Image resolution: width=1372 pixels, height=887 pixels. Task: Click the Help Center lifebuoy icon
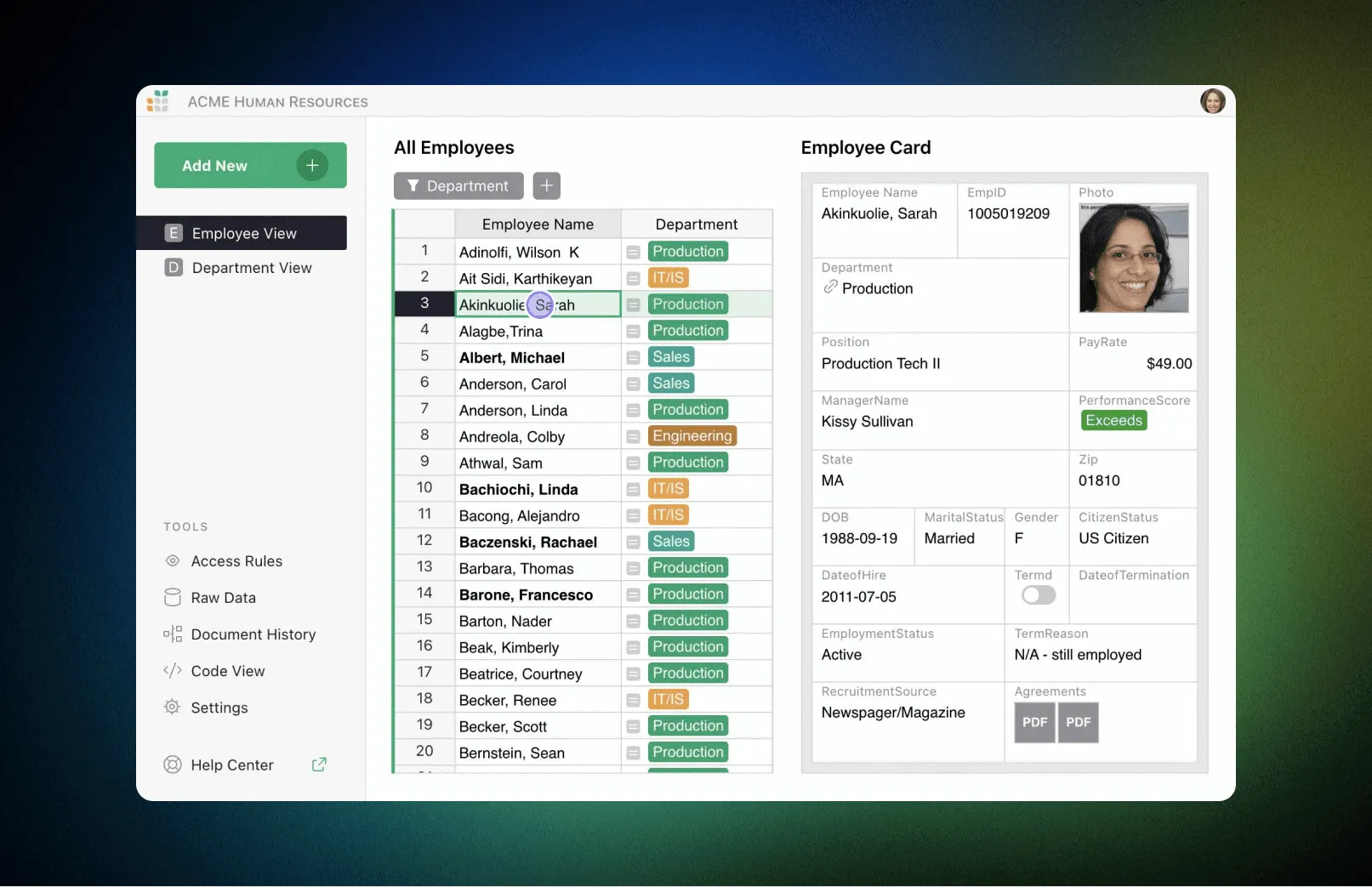click(173, 765)
